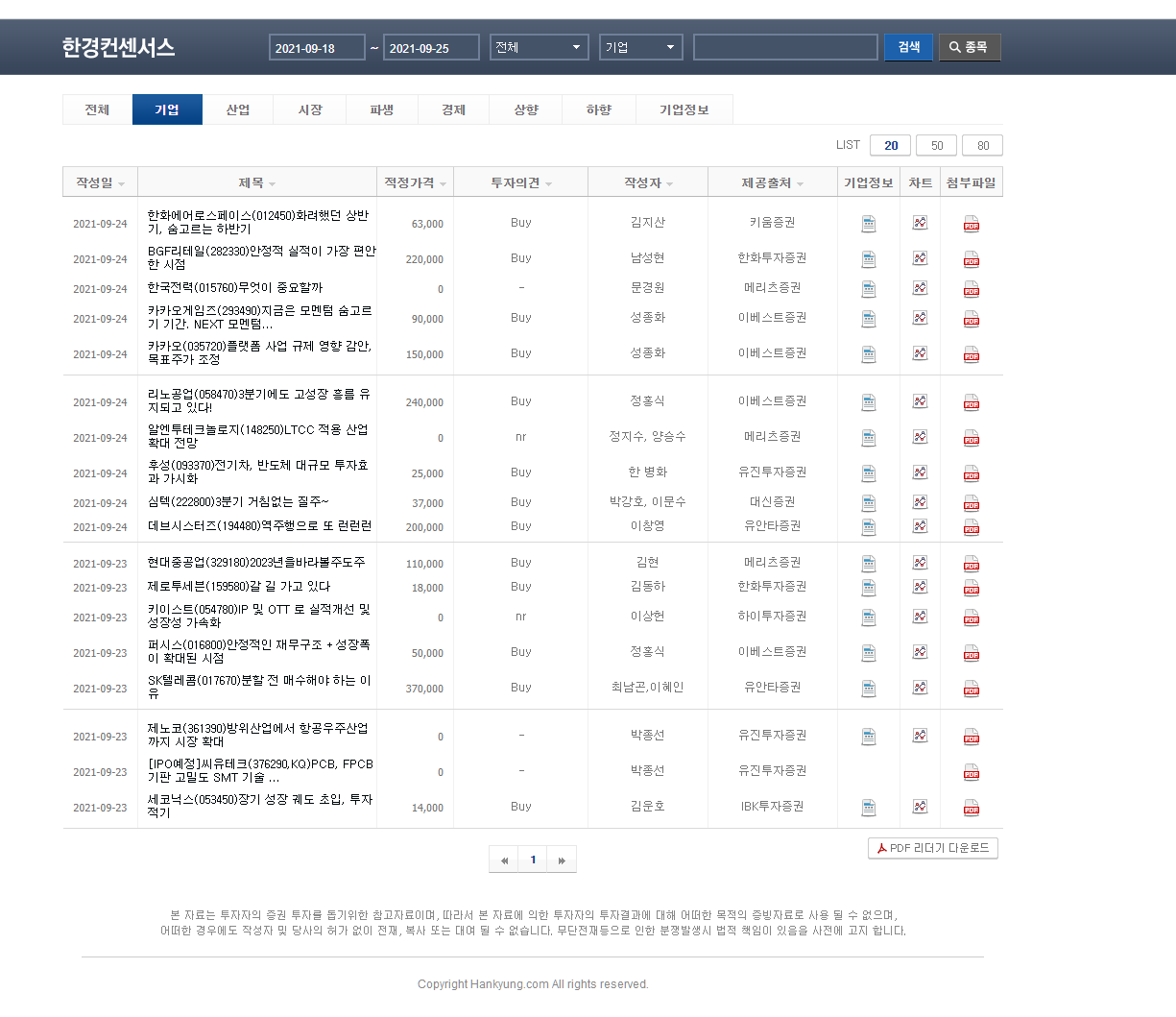
Task: Open chart icon for BGF리테일 row
Action: [x=920, y=258]
